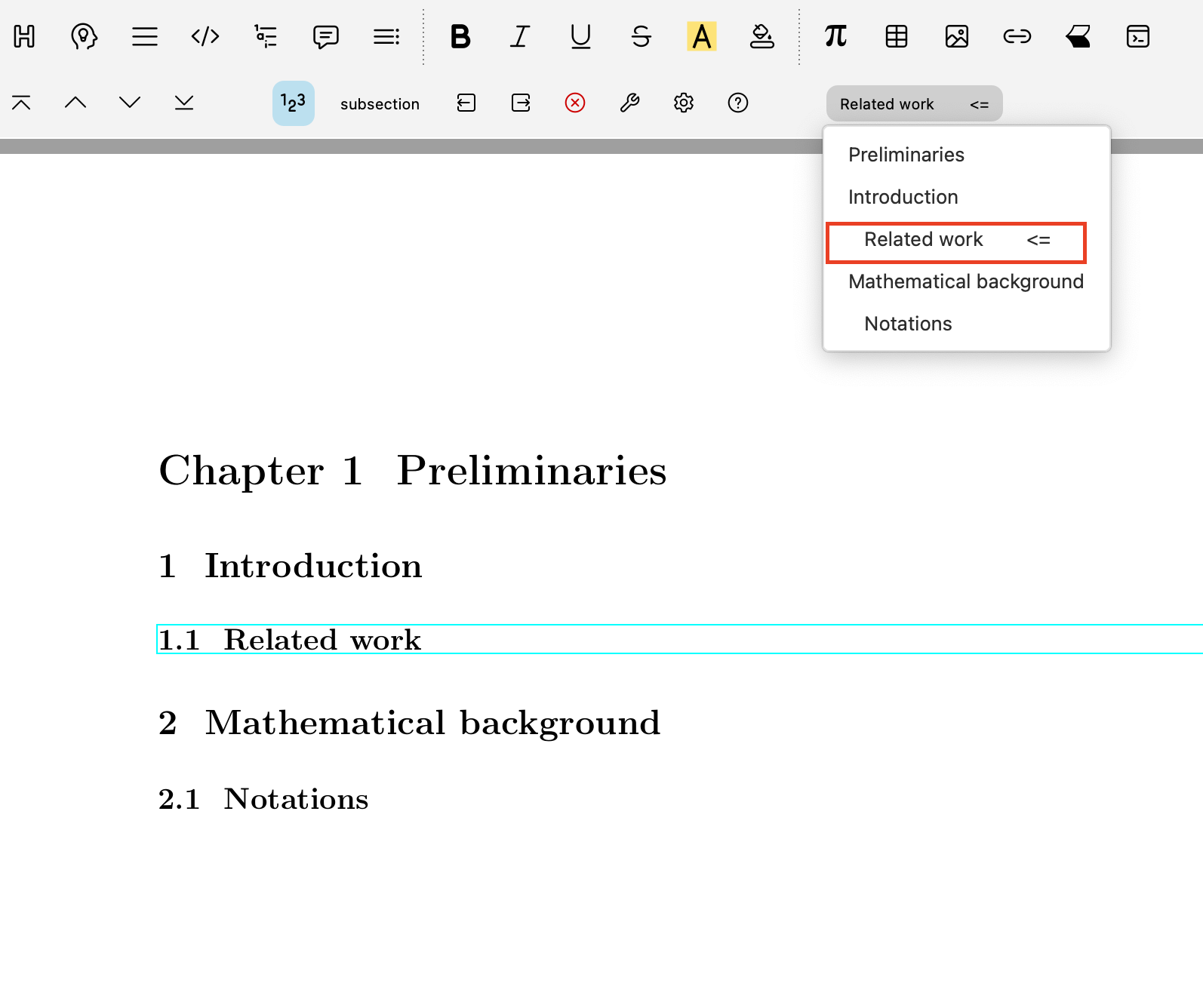Insert a table using grid icon
The height and width of the screenshot is (1008, 1203).
(896, 36)
